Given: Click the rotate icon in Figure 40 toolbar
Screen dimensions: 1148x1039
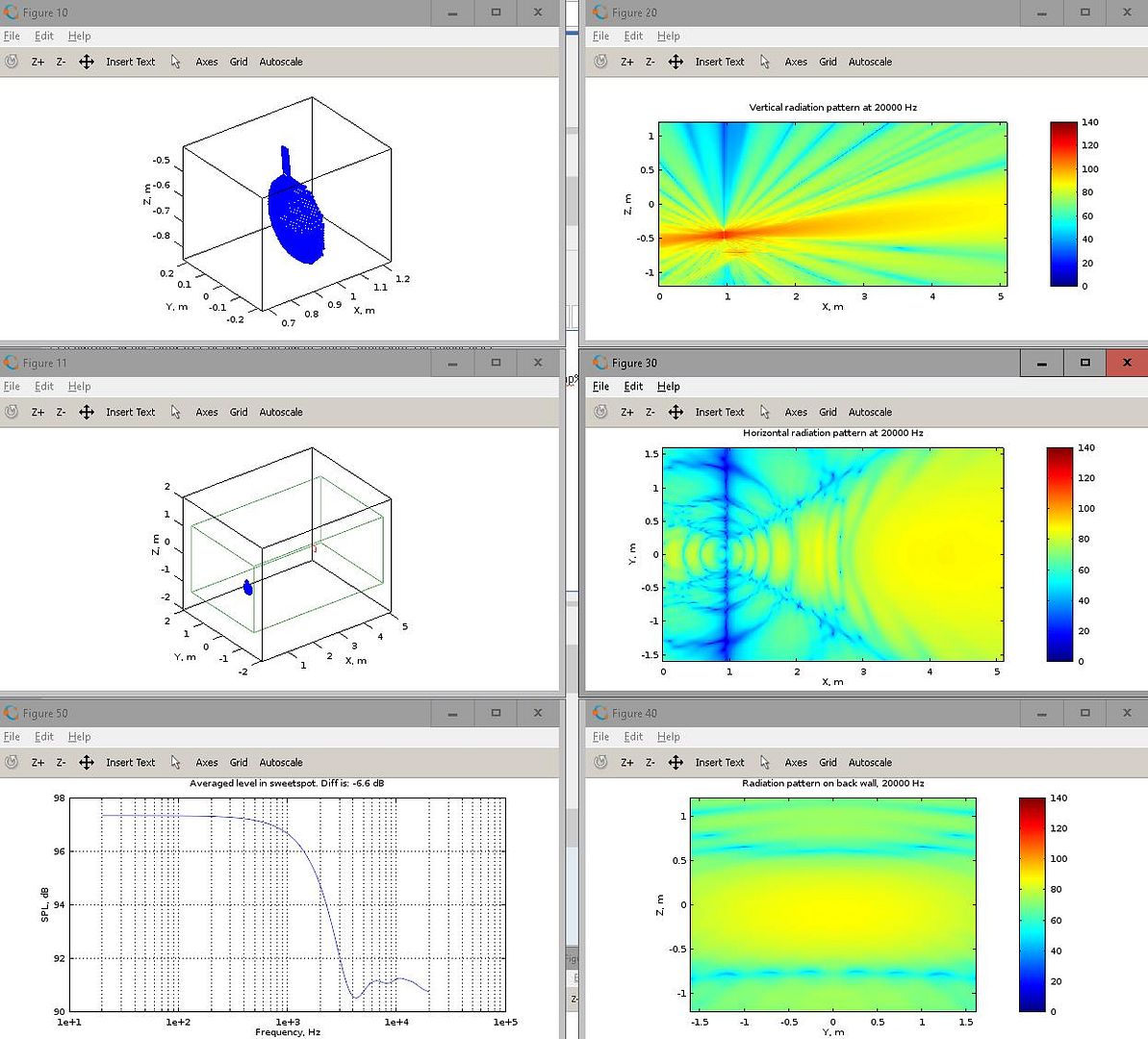Looking at the screenshot, I should [600, 762].
